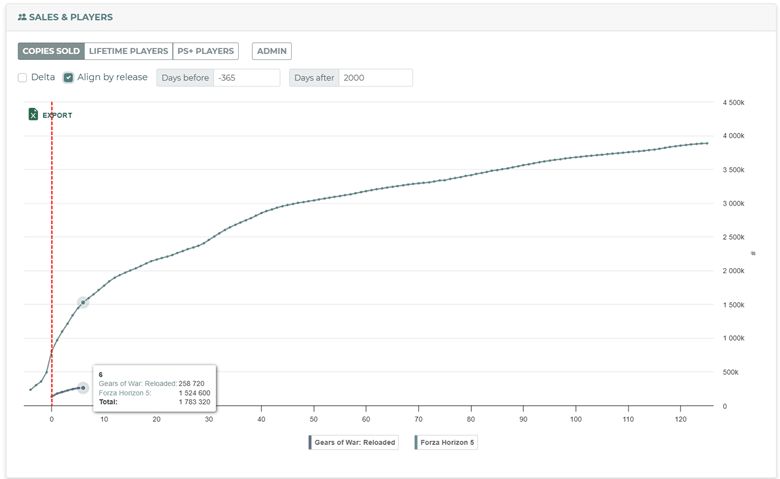This screenshot has width=780, height=479.
Task: Select the PS+ Players tab
Action: (x=205, y=51)
